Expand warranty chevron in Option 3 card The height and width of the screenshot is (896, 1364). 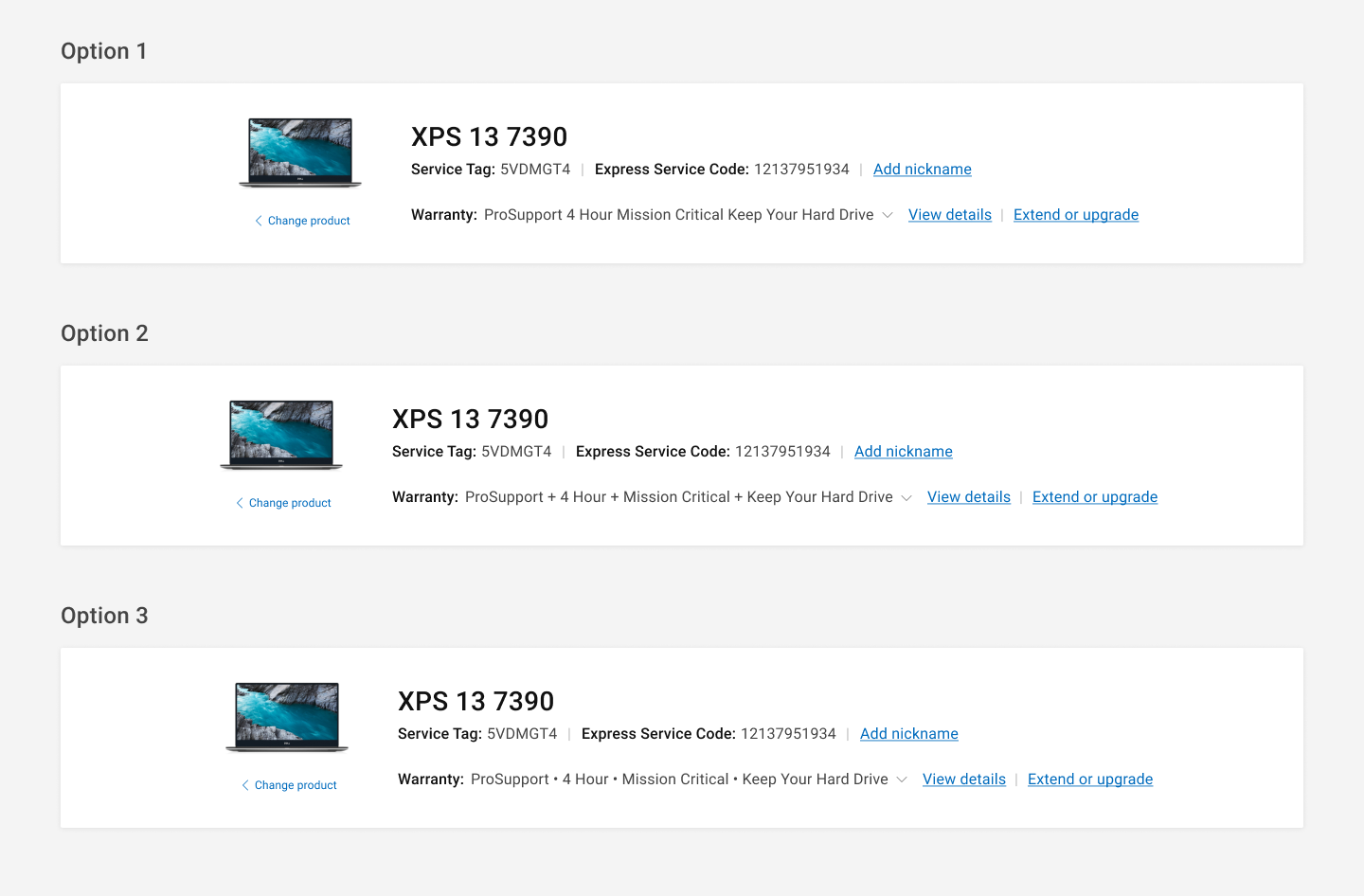902,780
